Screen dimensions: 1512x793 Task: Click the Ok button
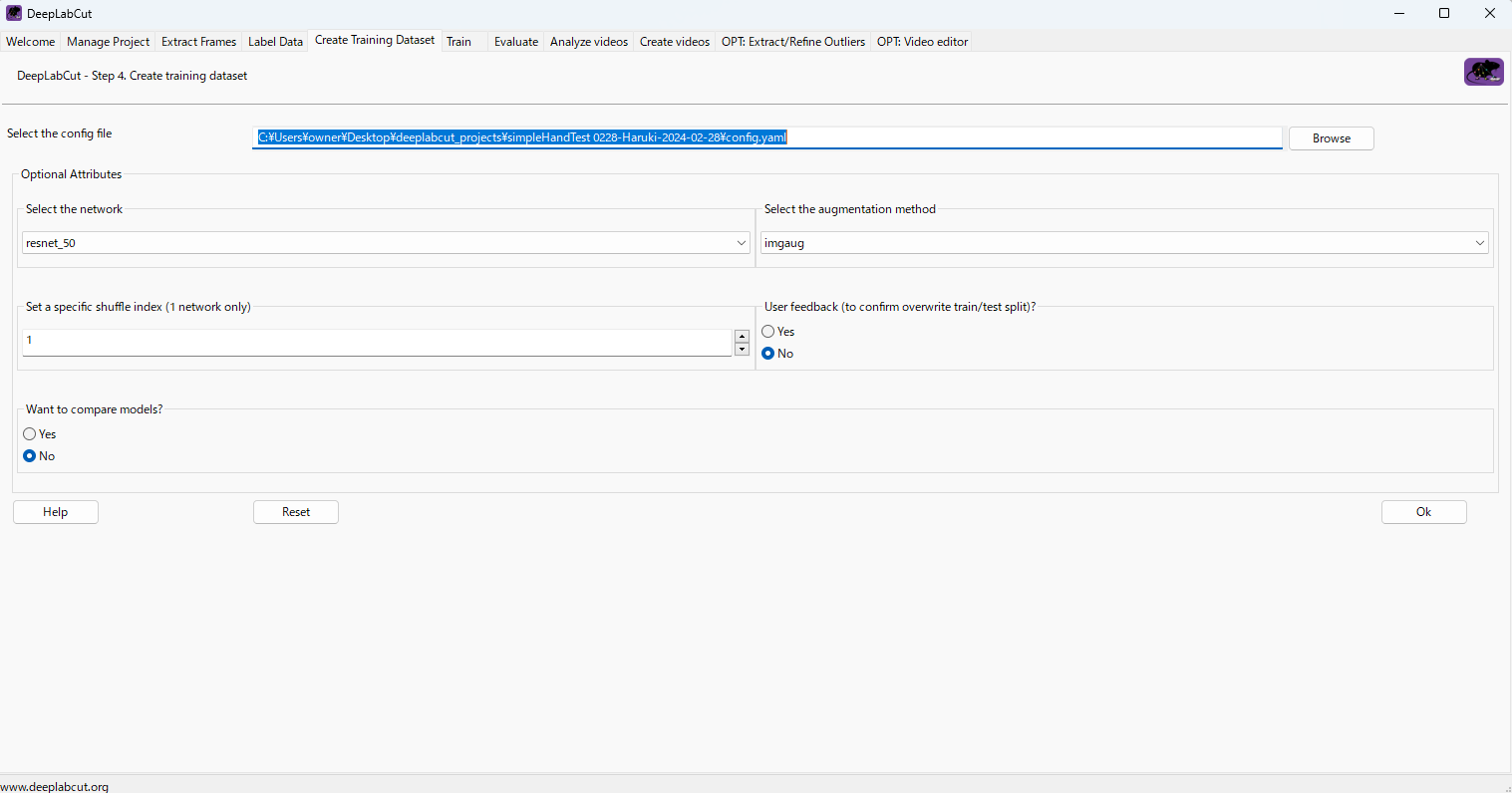tap(1424, 512)
